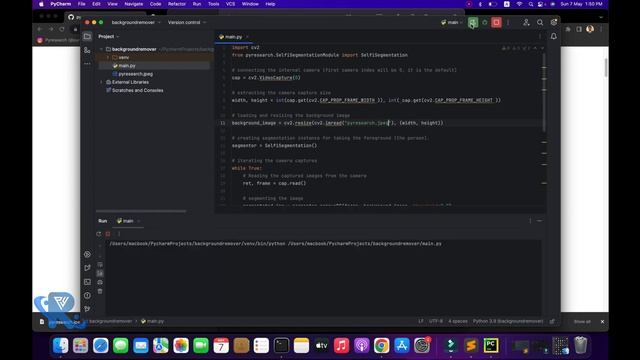640x360 pixels.
Task: Open the main run configuration dropdown
Action: pyautogui.click(x=452, y=22)
